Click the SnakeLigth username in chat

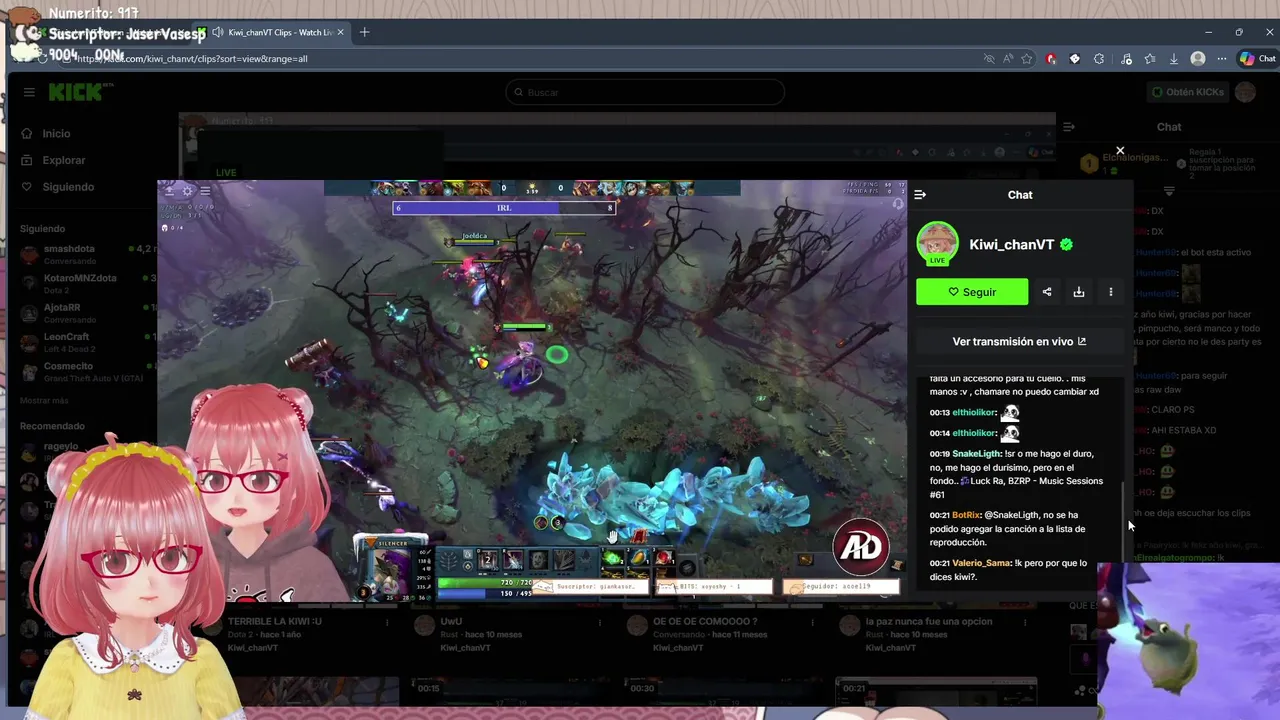976,454
